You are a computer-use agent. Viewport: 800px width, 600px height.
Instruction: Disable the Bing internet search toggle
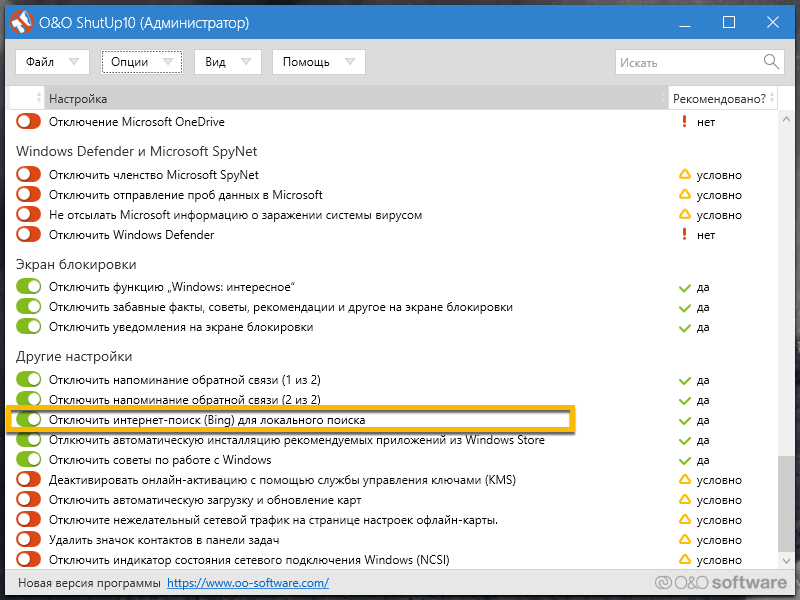tap(29, 420)
